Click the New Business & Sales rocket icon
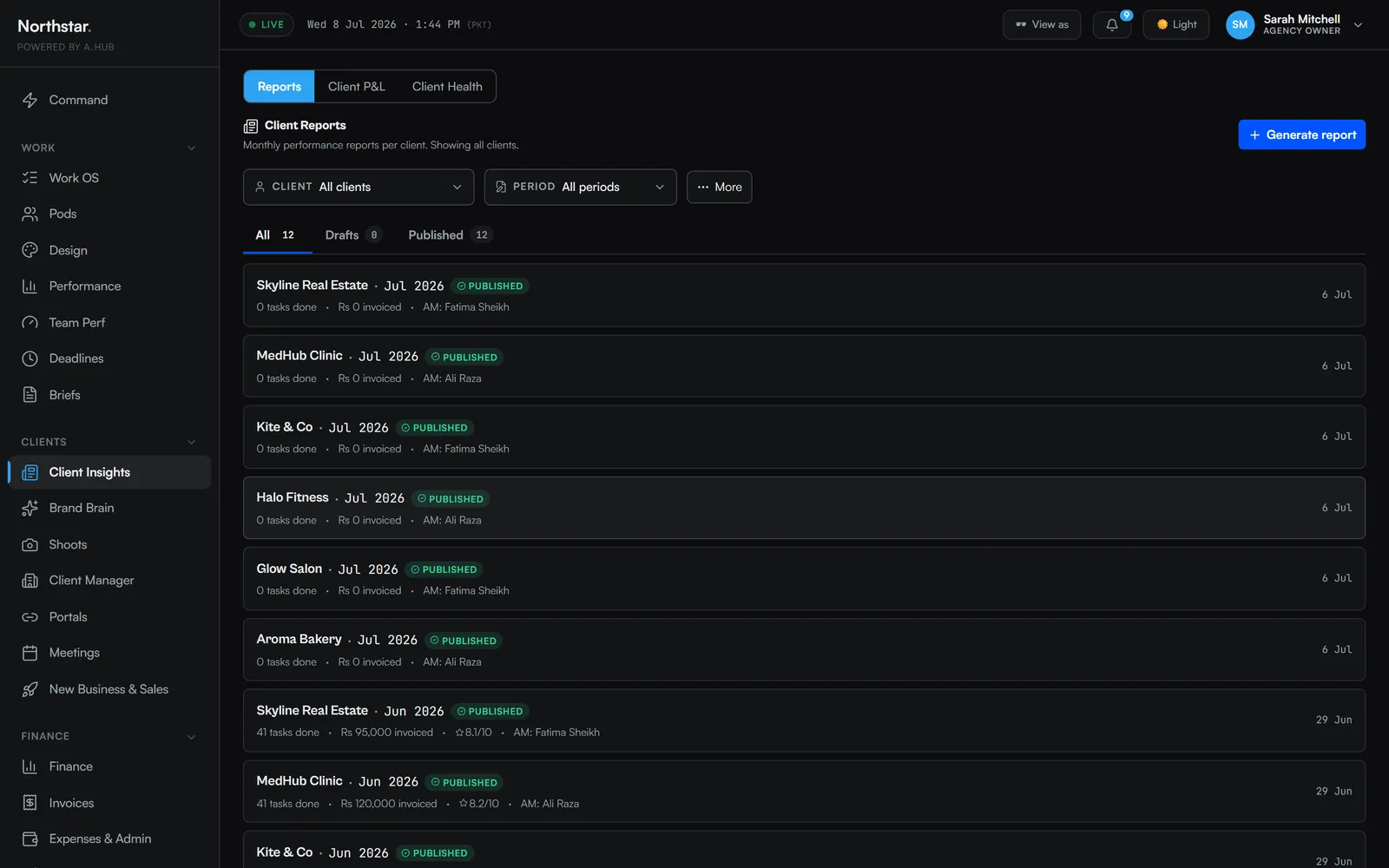The image size is (1389, 868). [30, 689]
